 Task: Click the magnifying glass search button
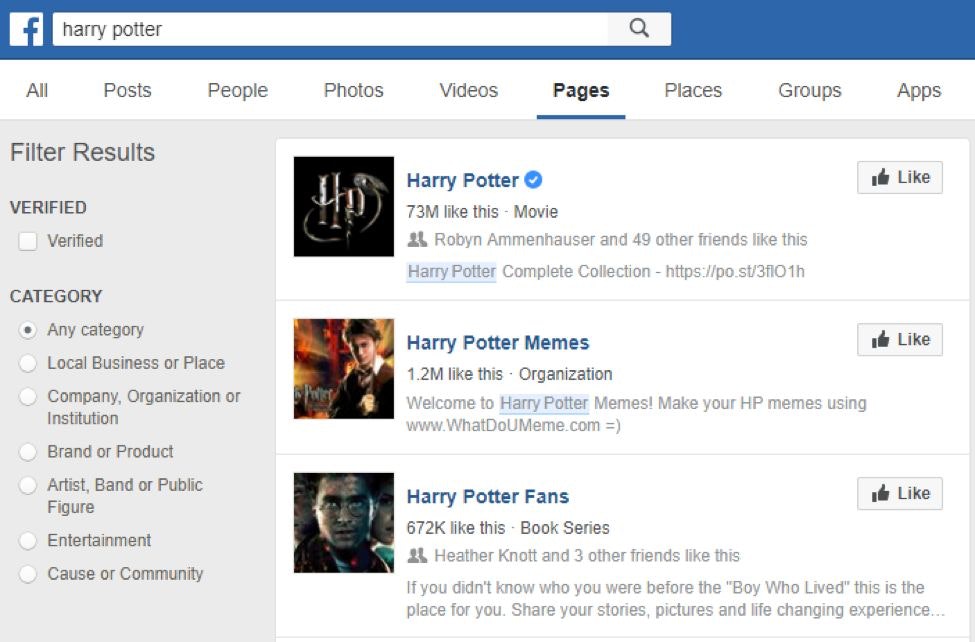pyautogui.click(x=639, y=29)
